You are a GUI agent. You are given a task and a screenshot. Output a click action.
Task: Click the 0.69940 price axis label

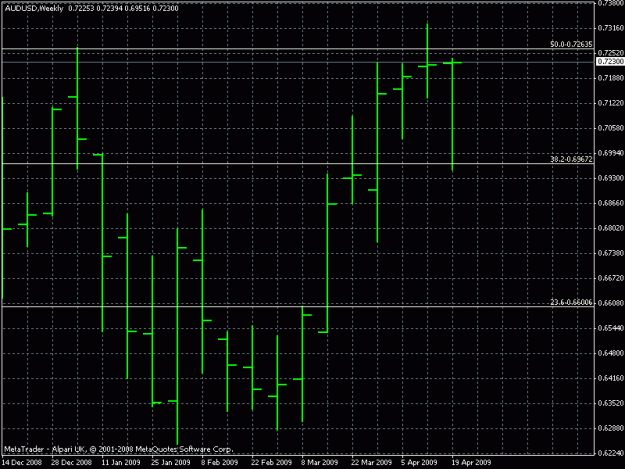point(610,153)
